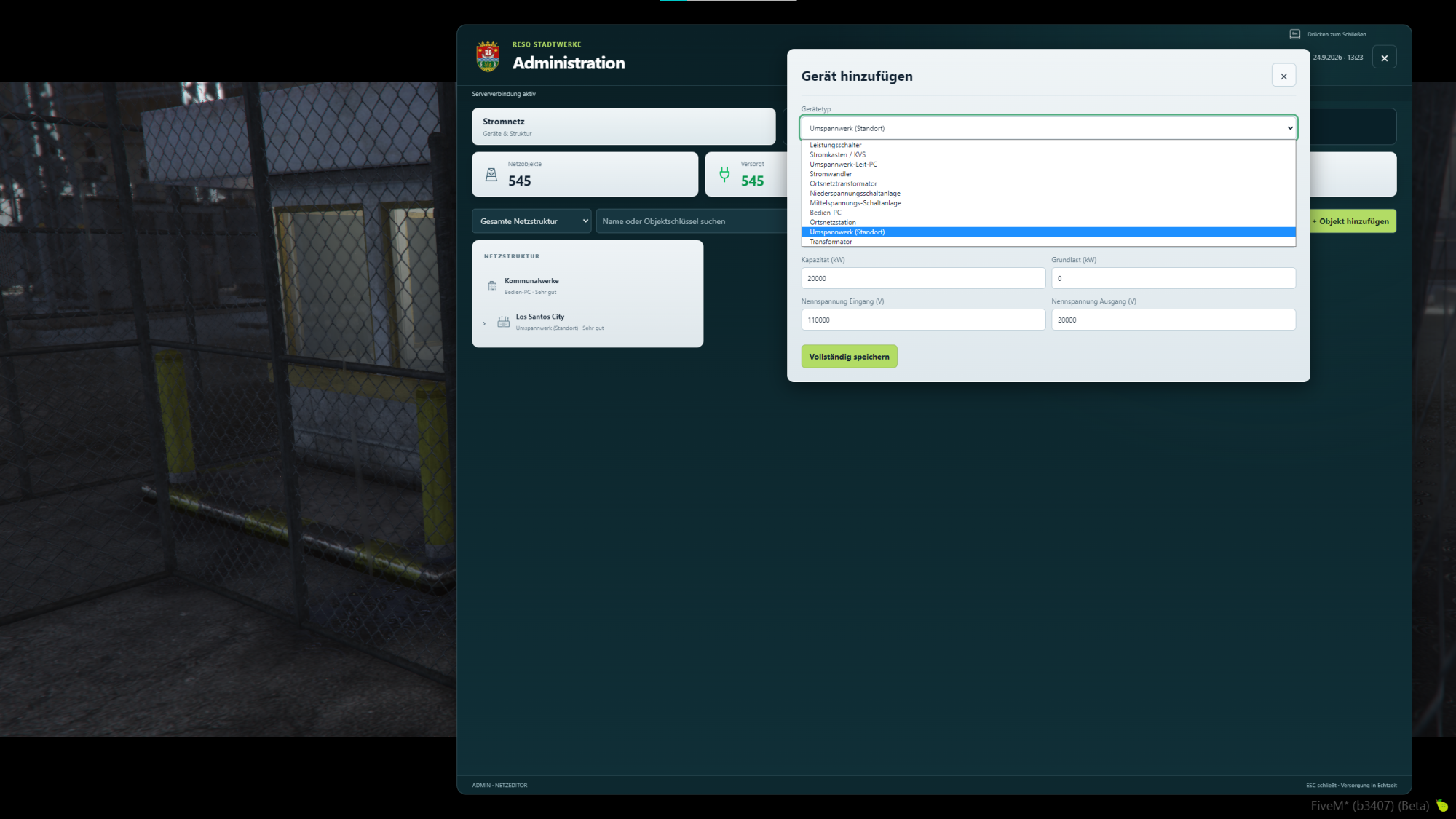
Task: Click the date and time display
Action: 1337,58
